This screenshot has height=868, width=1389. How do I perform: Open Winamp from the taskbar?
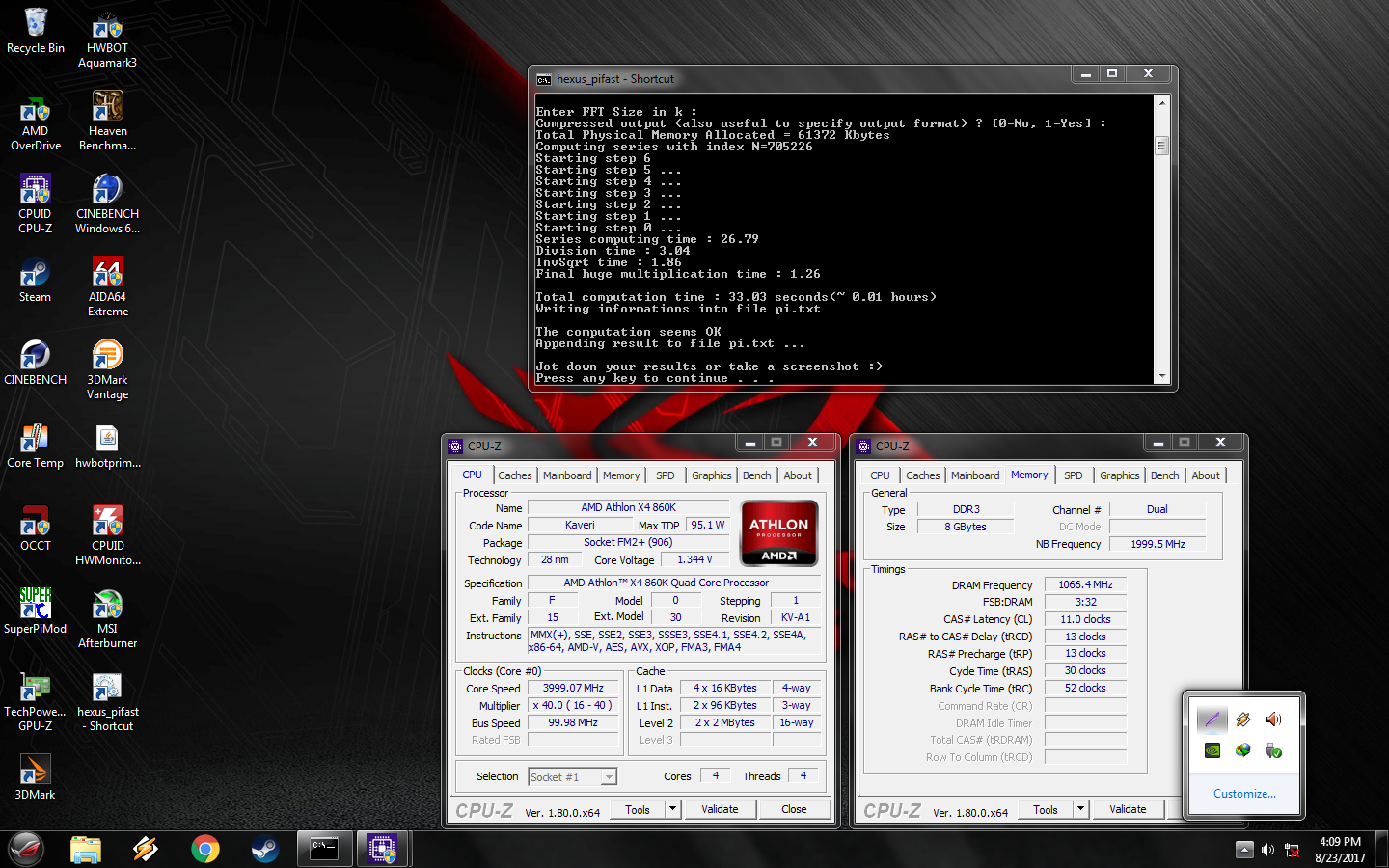point(146,849)
